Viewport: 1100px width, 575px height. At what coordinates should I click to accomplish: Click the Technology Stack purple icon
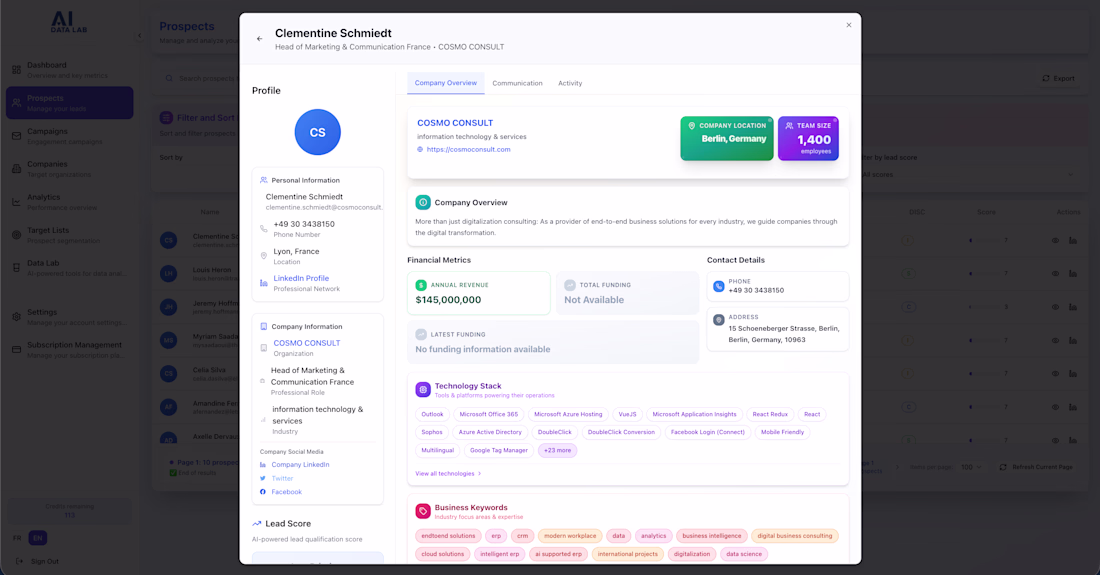click(423, 389)
